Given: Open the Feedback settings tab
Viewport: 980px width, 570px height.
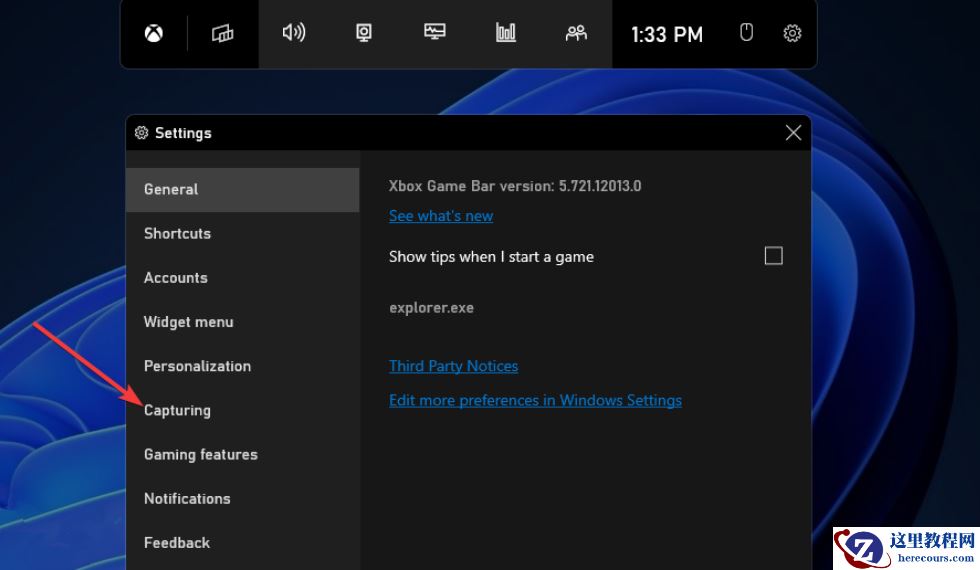Looking at the screenshot, I should pos(242,543).
